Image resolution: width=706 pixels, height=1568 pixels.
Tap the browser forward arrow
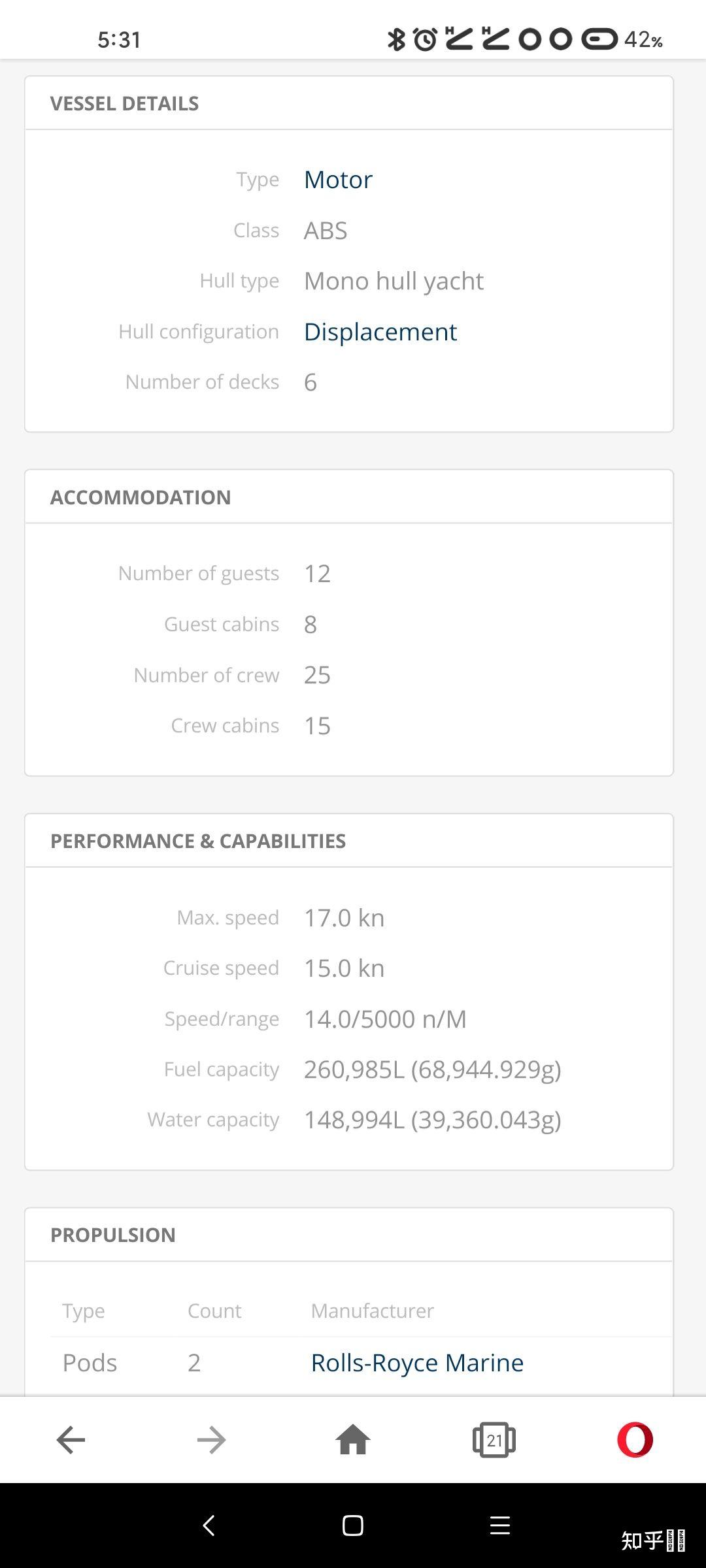[211, 1439]
